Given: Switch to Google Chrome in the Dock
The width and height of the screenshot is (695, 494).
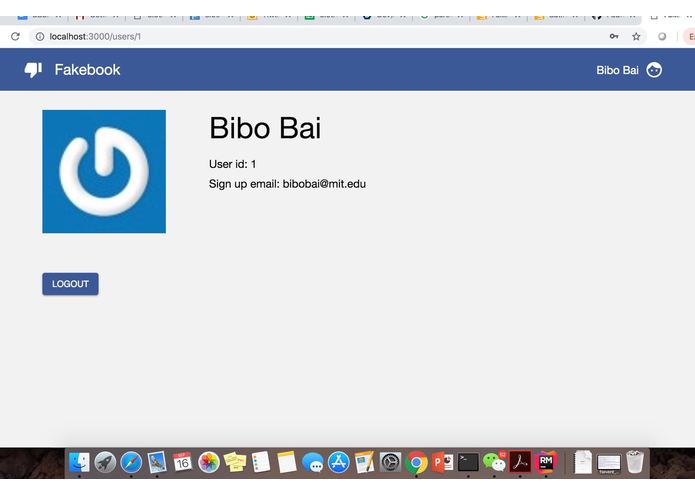Looking at the screenshot, I should (416, 463).
